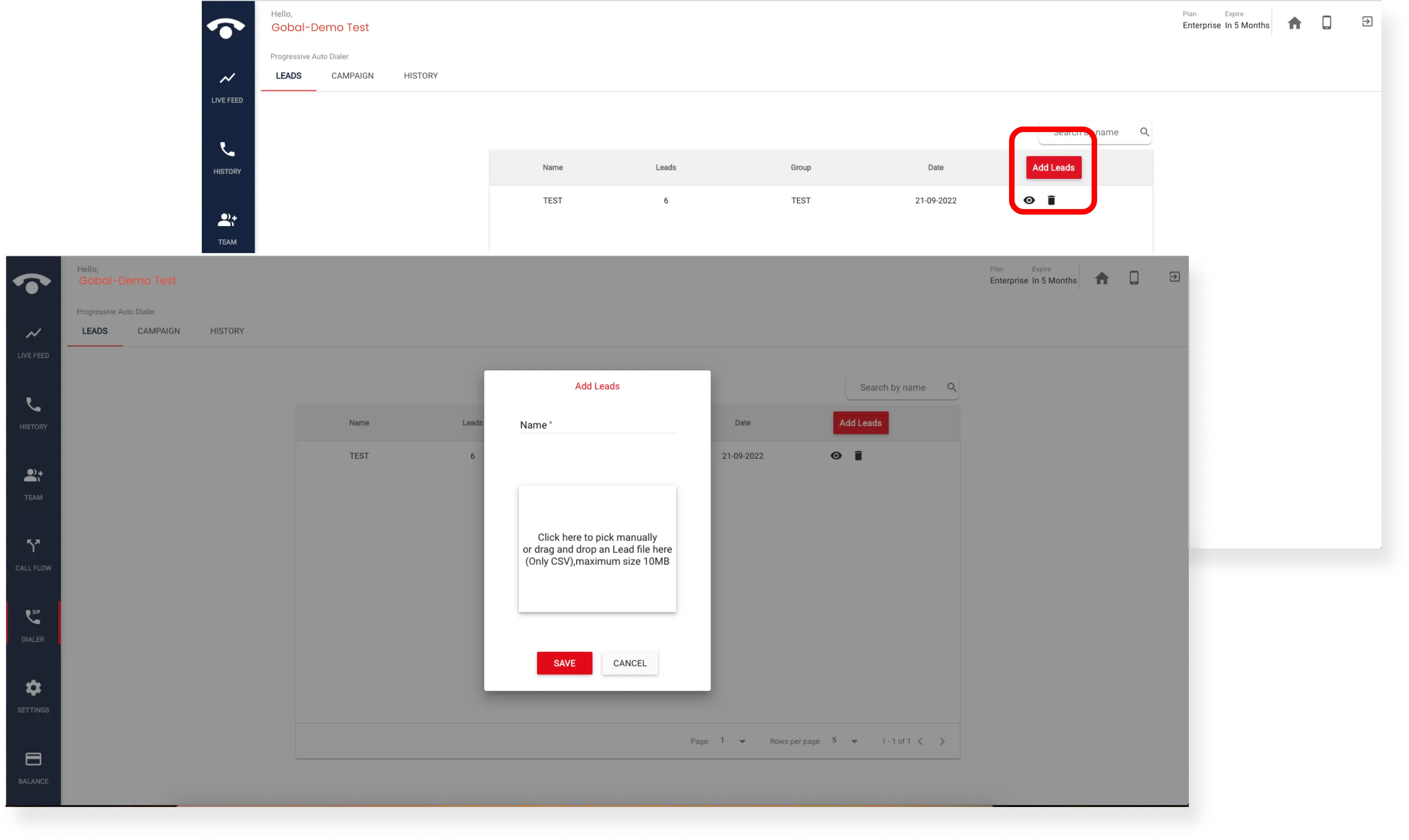Viewport: 1409px width, 840px height.
Task: Select the History phone icon in sidebar
Action: coord(33,411)
